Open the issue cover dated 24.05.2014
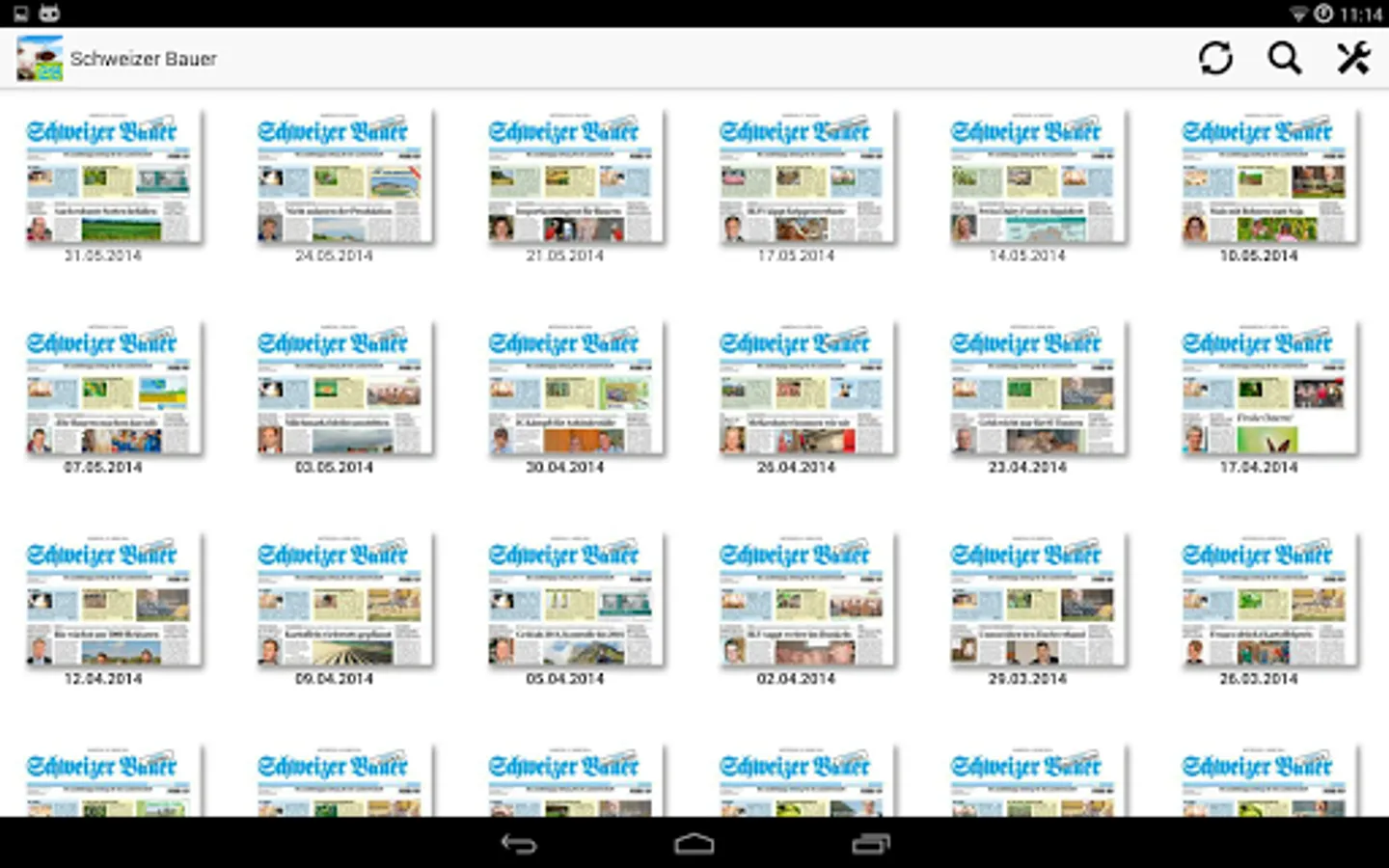The image size is (1389, 868). [x=344, y=176]
